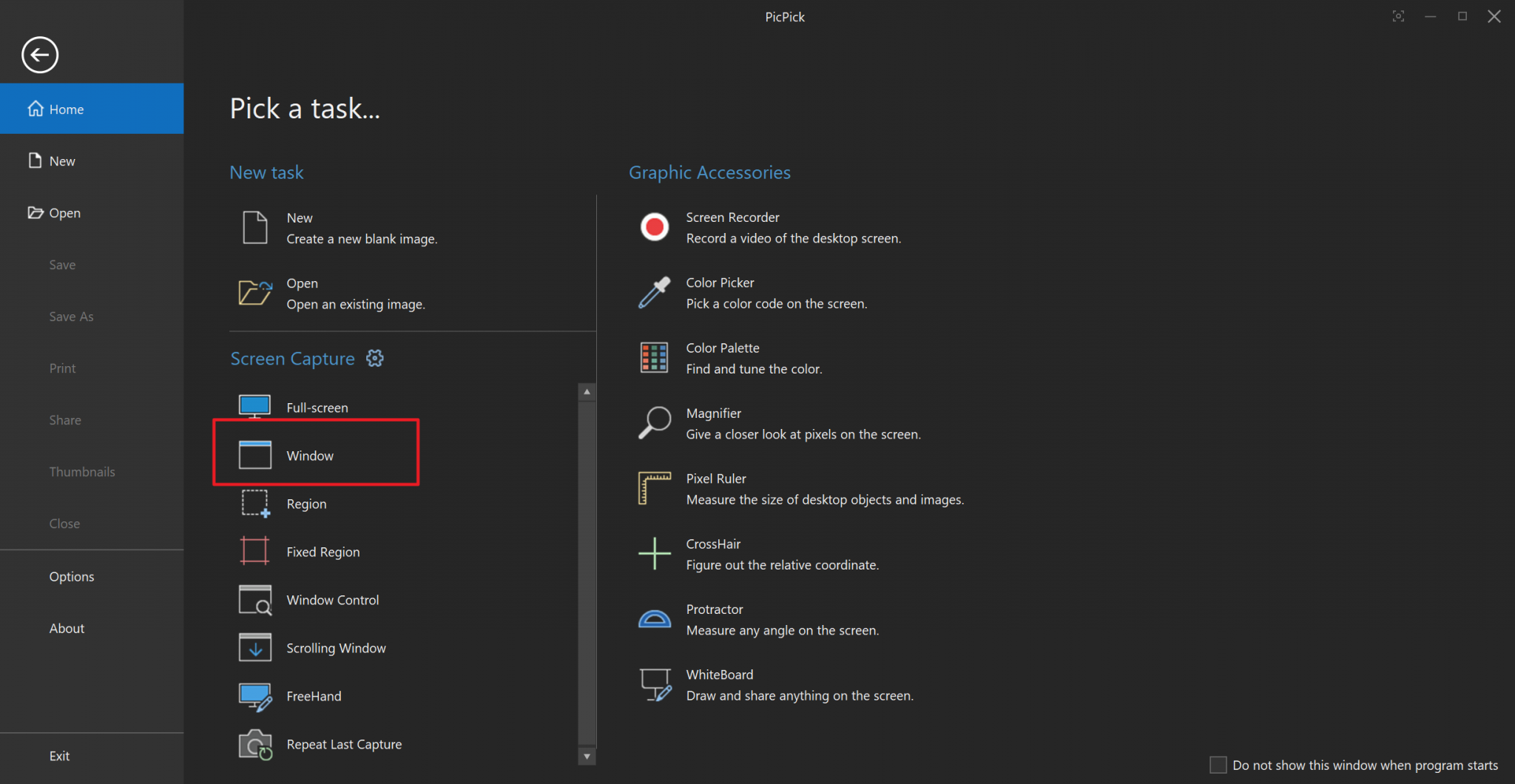Switch to the Options section

(71, 576)
